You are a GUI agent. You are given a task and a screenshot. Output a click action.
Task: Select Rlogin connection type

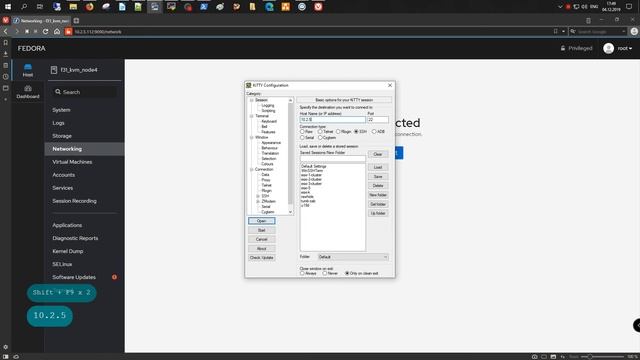[x=338, y=131]
